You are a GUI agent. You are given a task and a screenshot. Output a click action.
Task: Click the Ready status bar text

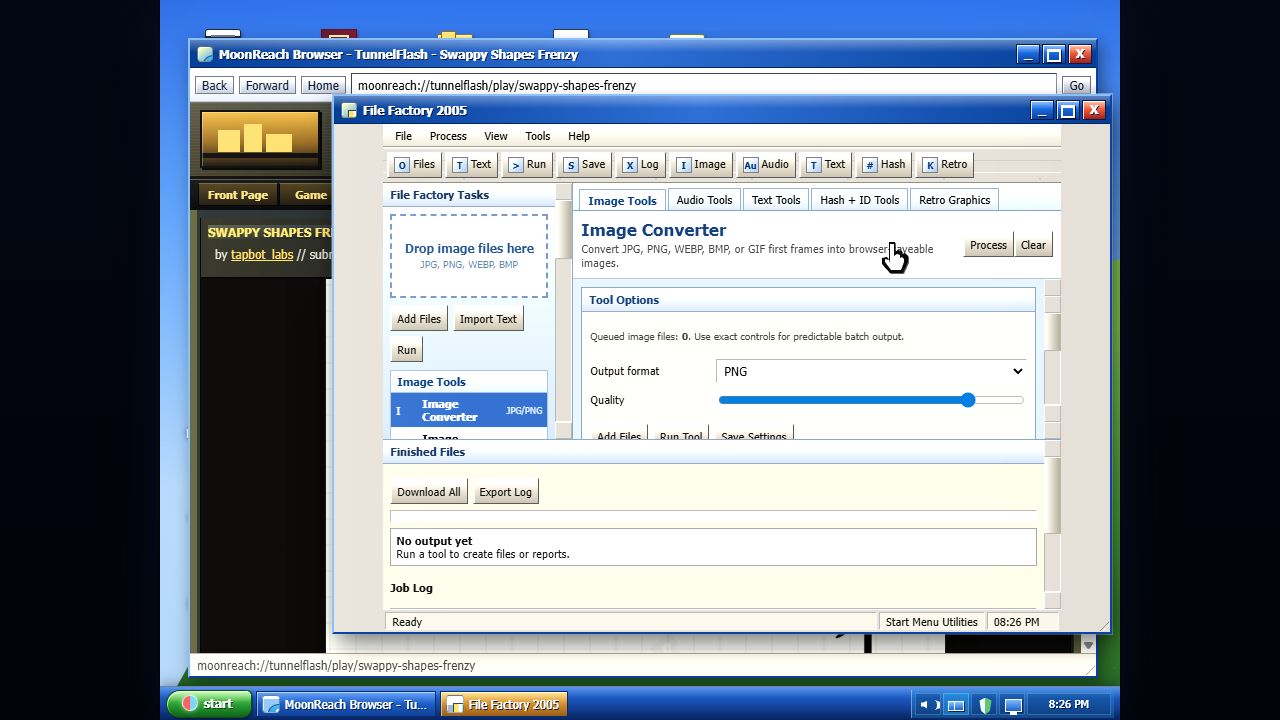[x=407, y=622]
